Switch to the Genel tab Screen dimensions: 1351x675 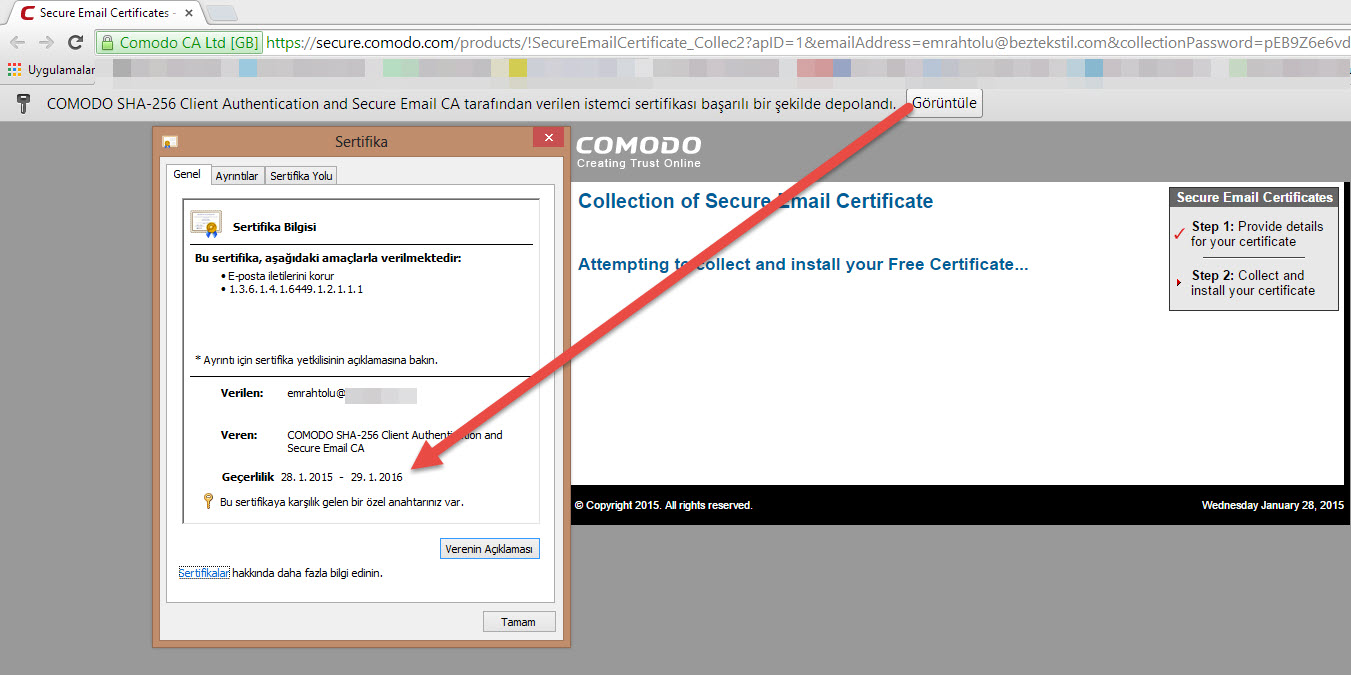188,174
